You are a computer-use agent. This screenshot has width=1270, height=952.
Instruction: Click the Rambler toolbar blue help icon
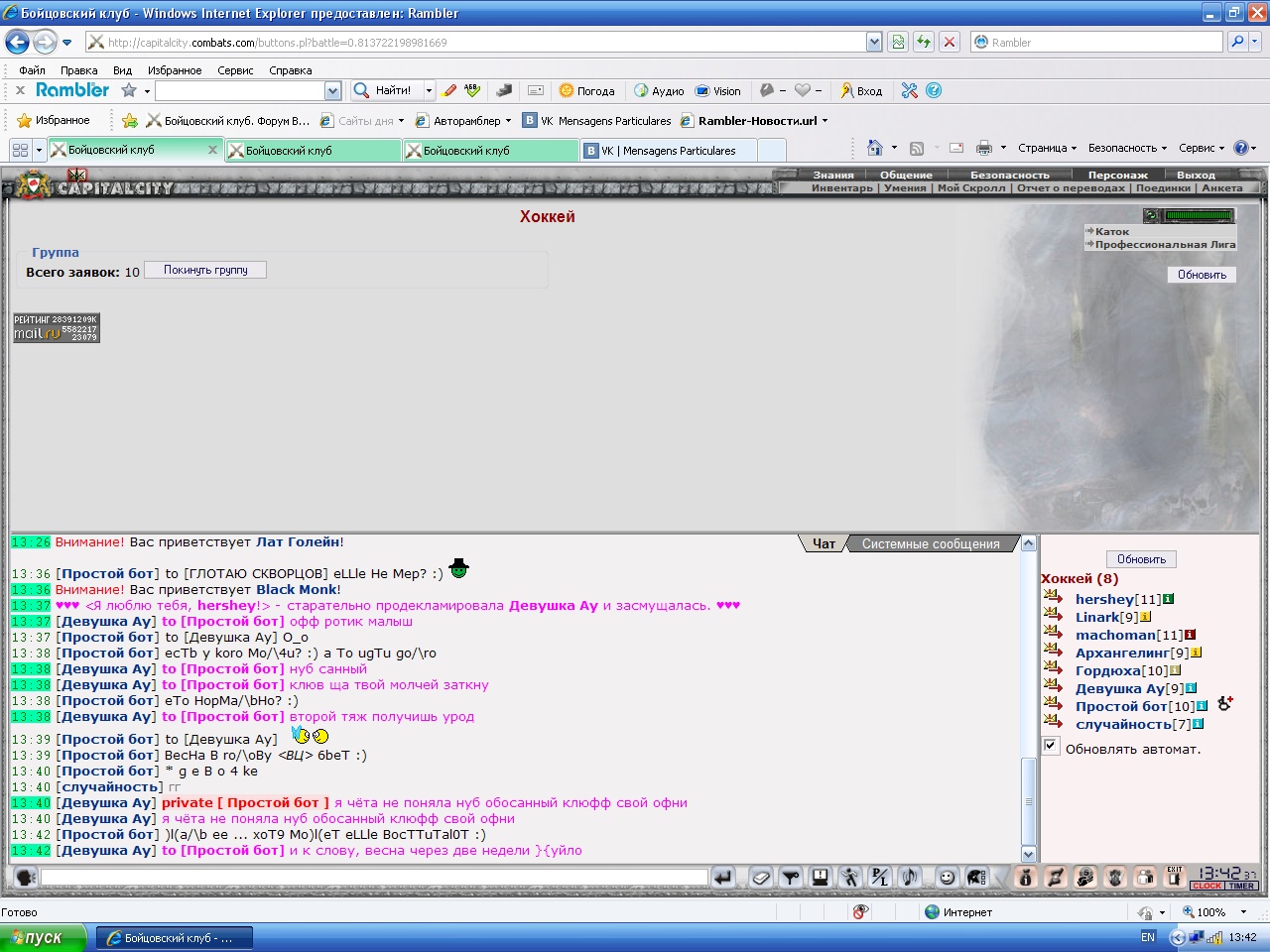click(x=934, y=90)
